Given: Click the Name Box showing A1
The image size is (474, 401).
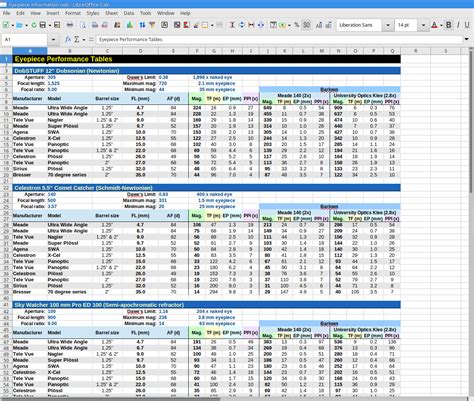Looking at the screenshot, I should 25,40.
